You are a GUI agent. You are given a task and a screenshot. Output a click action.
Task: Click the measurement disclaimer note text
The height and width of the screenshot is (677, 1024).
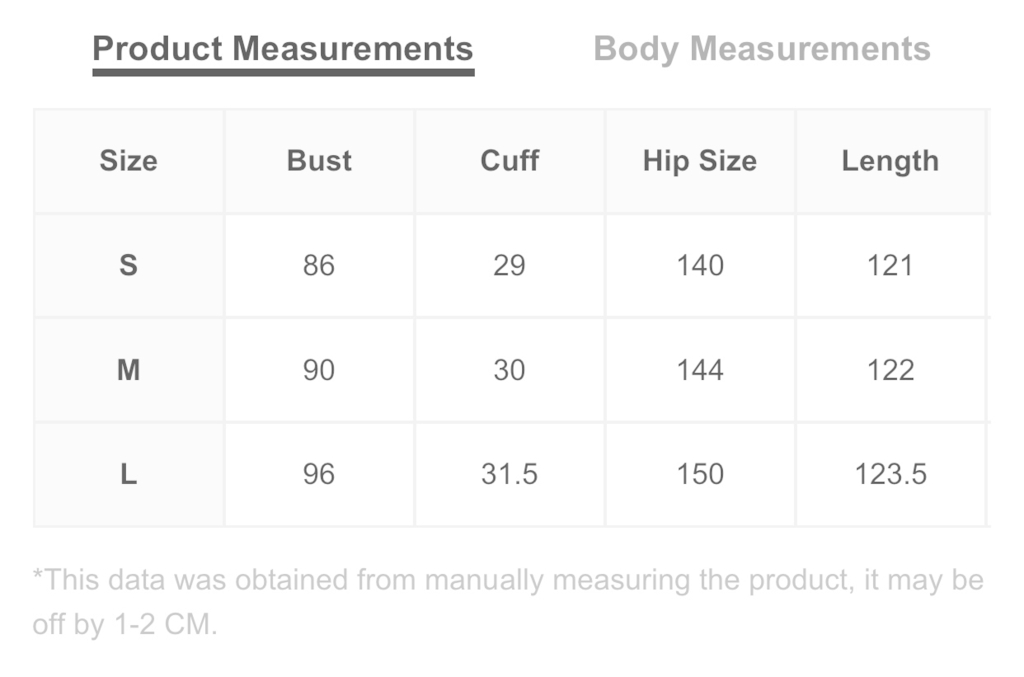click(508, 602)
